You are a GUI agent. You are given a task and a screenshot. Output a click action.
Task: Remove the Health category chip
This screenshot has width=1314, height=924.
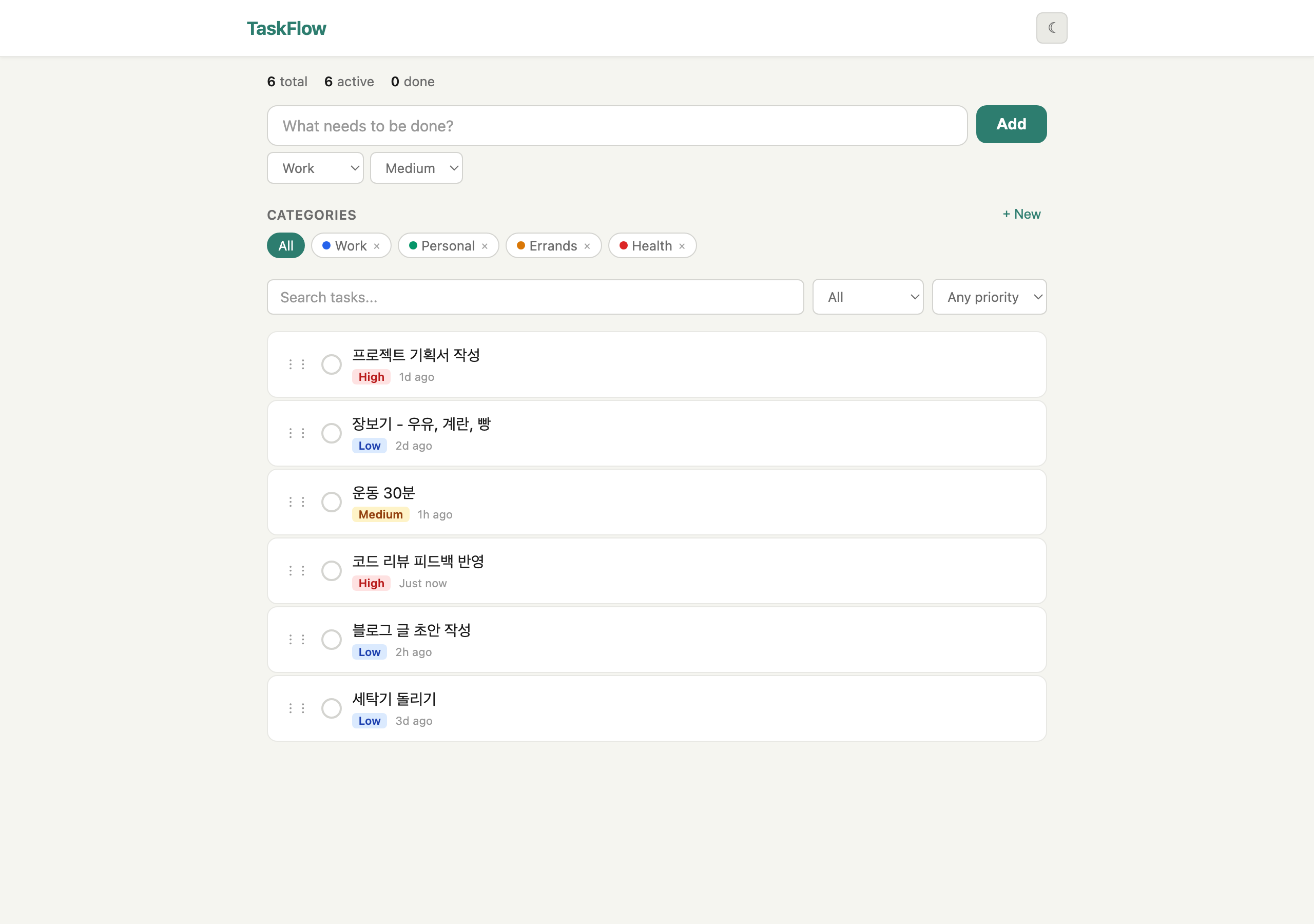[682, 245]
